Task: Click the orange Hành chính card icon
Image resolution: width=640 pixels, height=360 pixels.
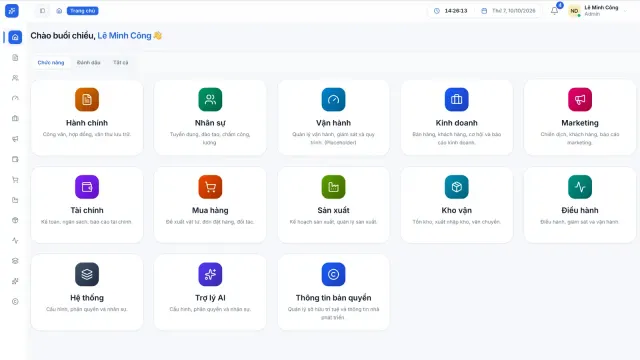Action: click(x=87, y=100)
